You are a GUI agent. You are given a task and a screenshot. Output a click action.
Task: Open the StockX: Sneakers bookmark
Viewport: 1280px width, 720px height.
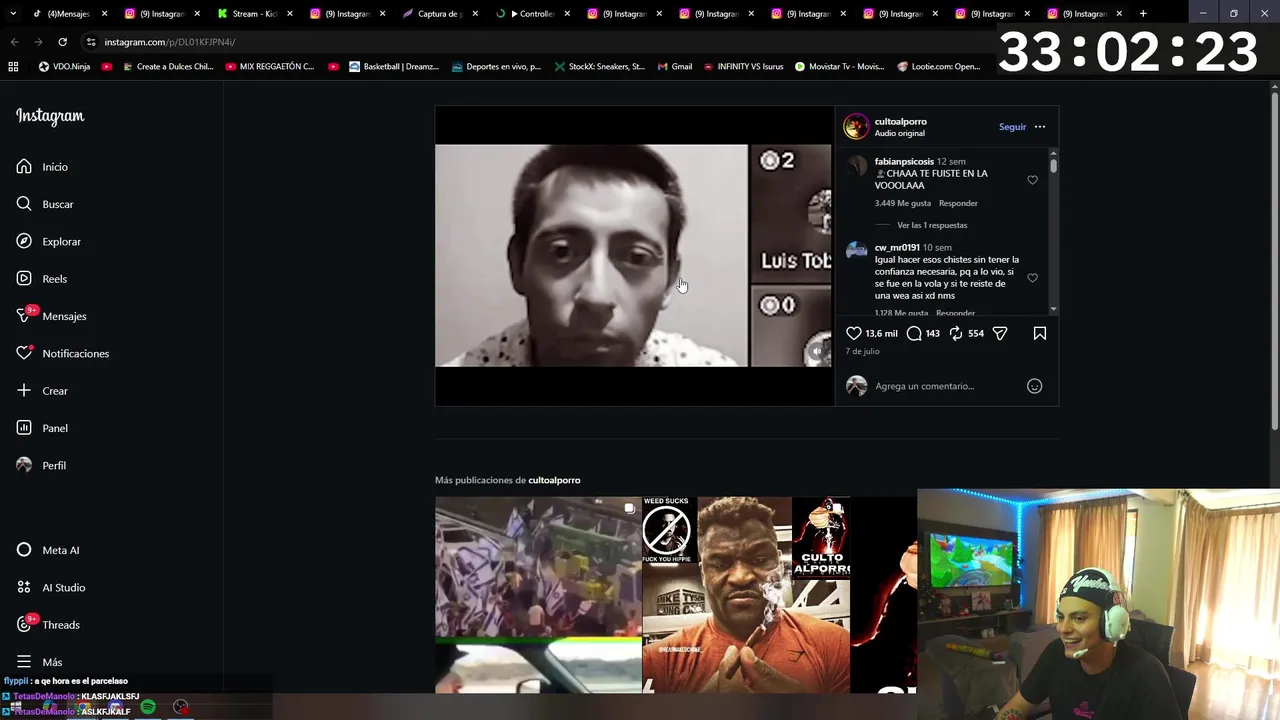[600, 67]
